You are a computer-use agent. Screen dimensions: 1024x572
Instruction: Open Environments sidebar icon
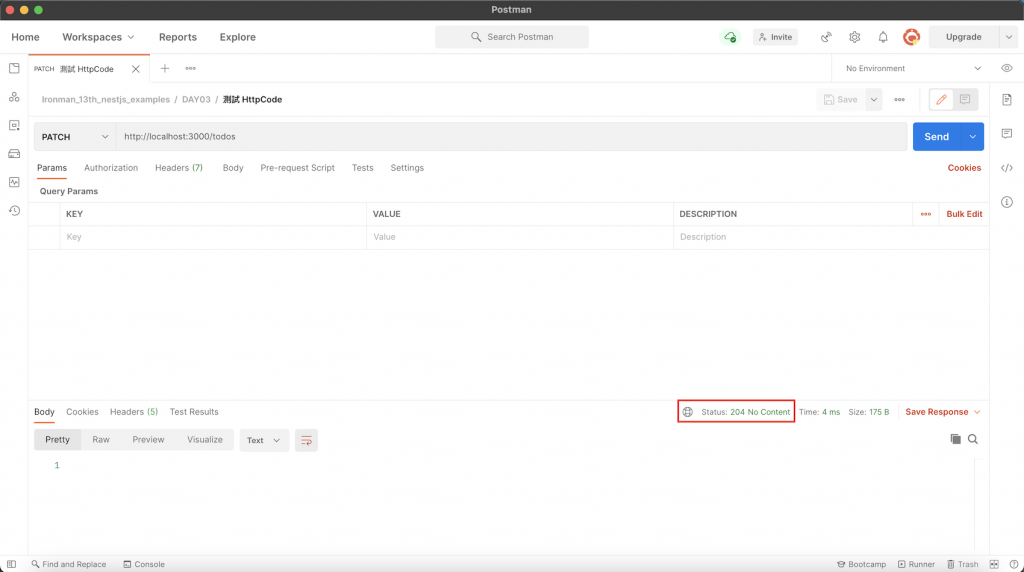14,125
